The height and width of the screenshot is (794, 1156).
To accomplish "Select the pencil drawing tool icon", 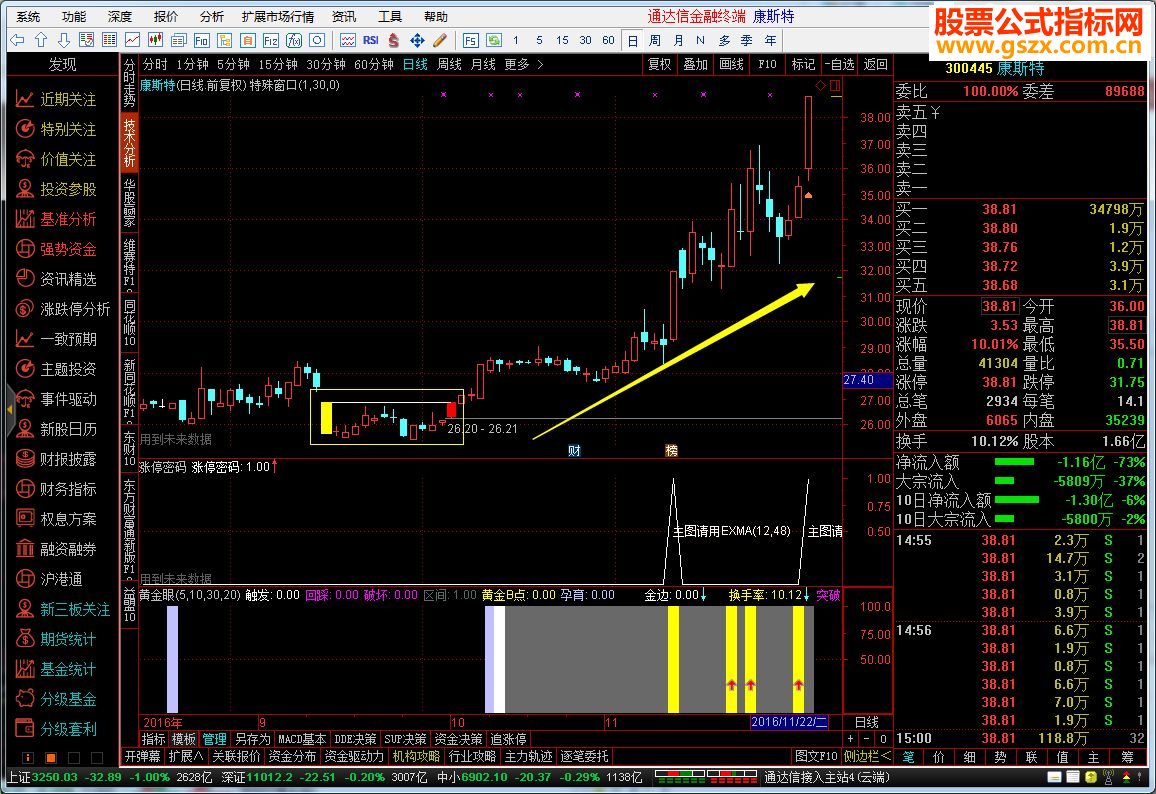I will pyautogui.click(x=440, y=40).
